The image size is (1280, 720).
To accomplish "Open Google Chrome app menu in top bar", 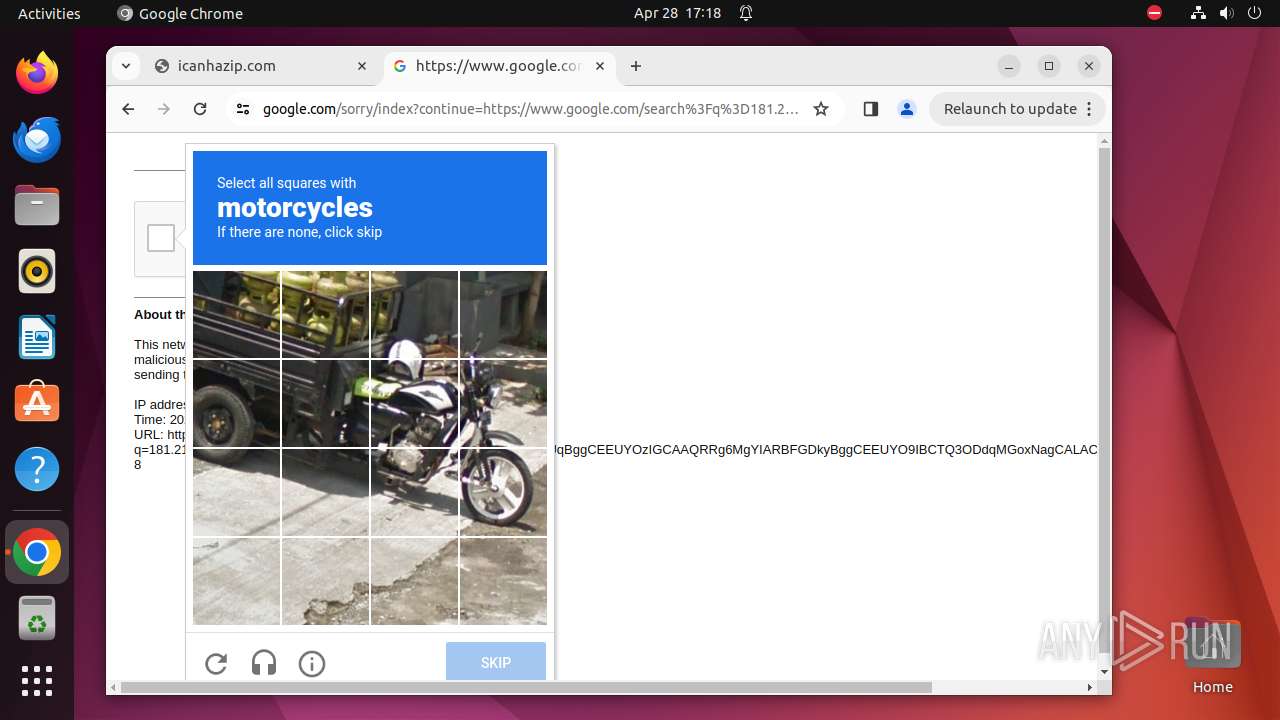I will (x=180, y=13).
